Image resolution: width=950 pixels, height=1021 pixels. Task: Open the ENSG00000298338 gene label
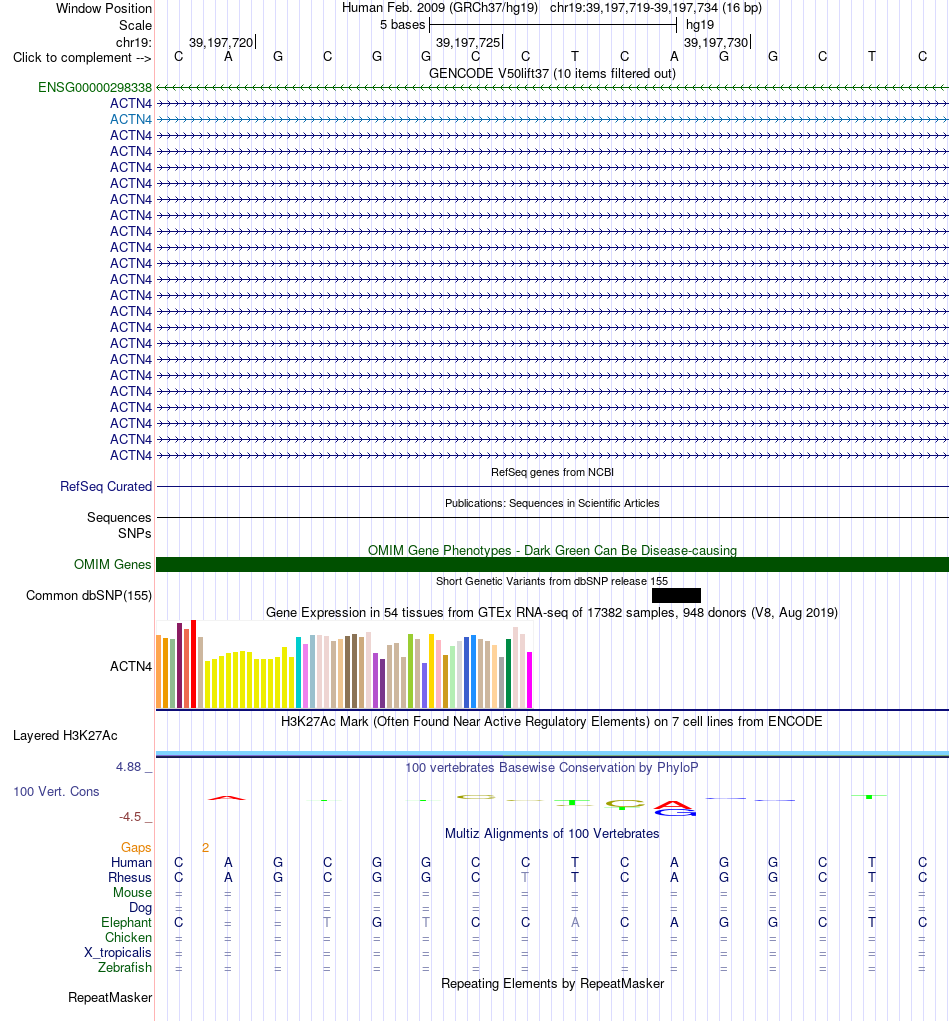coord(94,87)
